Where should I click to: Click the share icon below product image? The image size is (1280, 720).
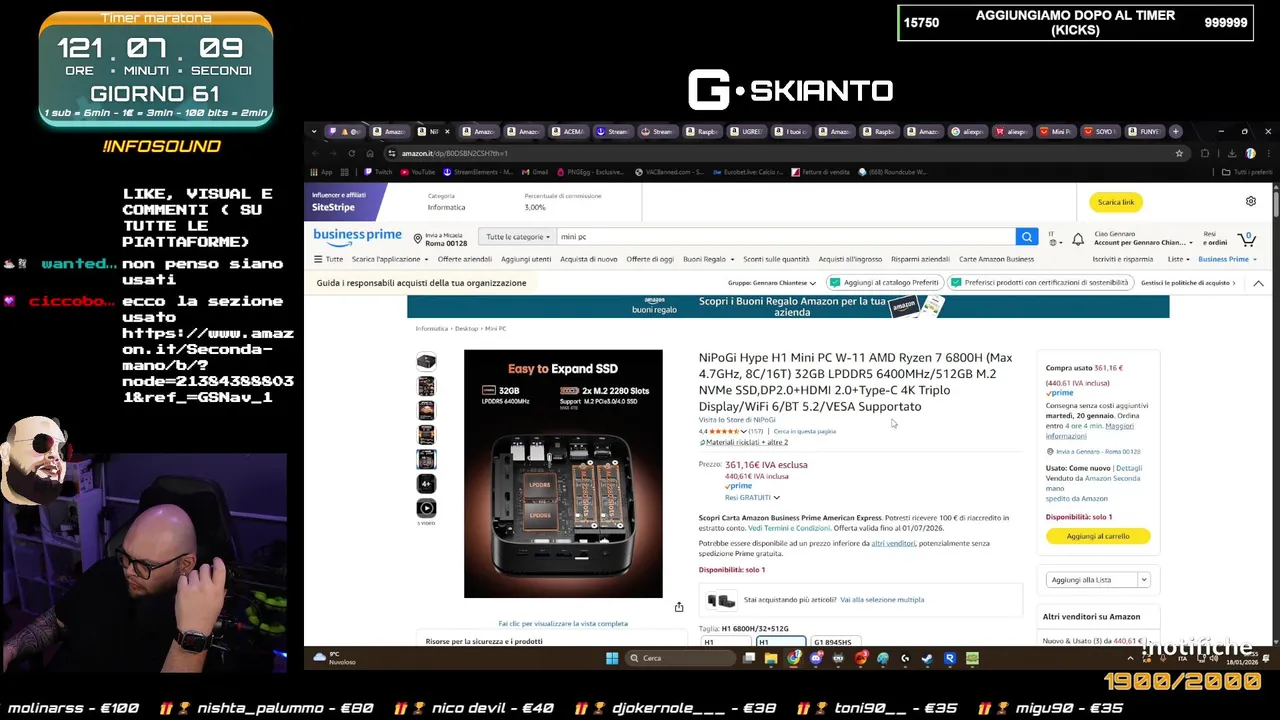pyautogui.click(x=679, y=607)
